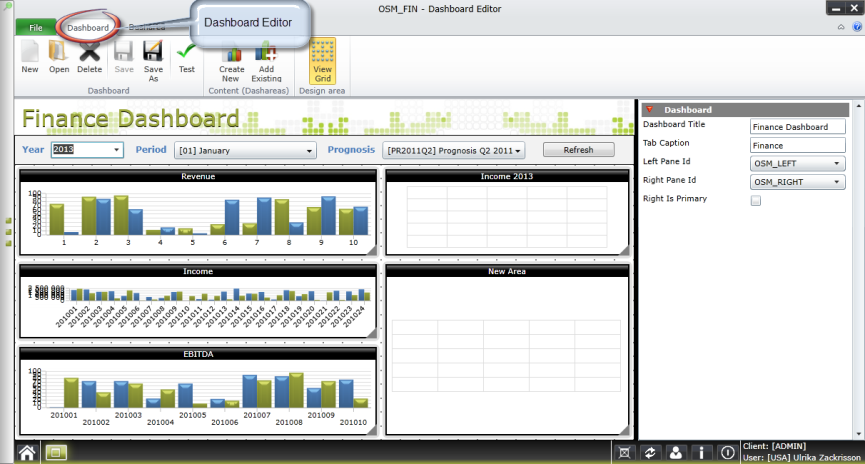Select the green window icon beside Home
The width and height of the screenshot is (865, 464).
pyautogui.click(x=56, y=453)
